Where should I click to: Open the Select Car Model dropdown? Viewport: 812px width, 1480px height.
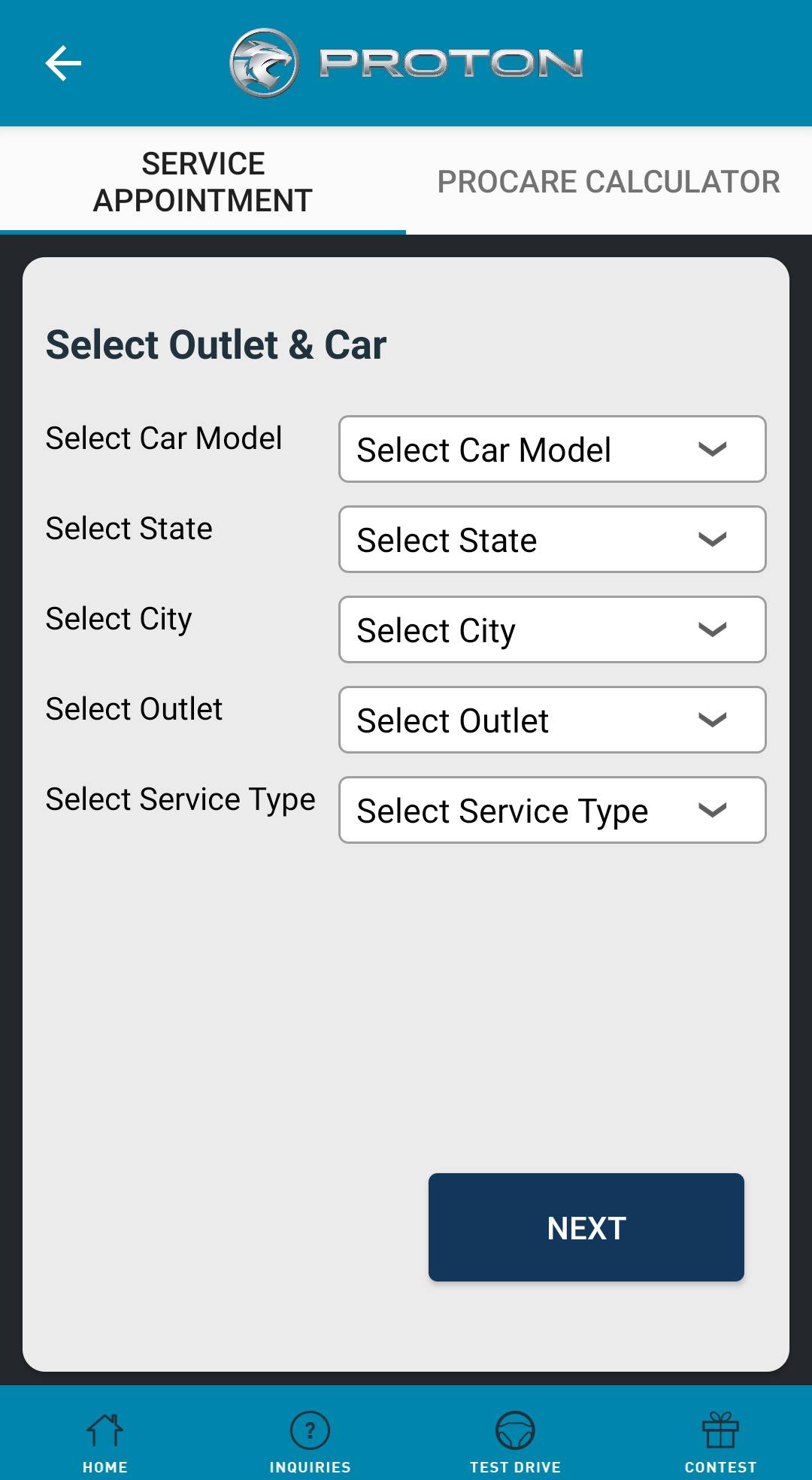[552, 449]
